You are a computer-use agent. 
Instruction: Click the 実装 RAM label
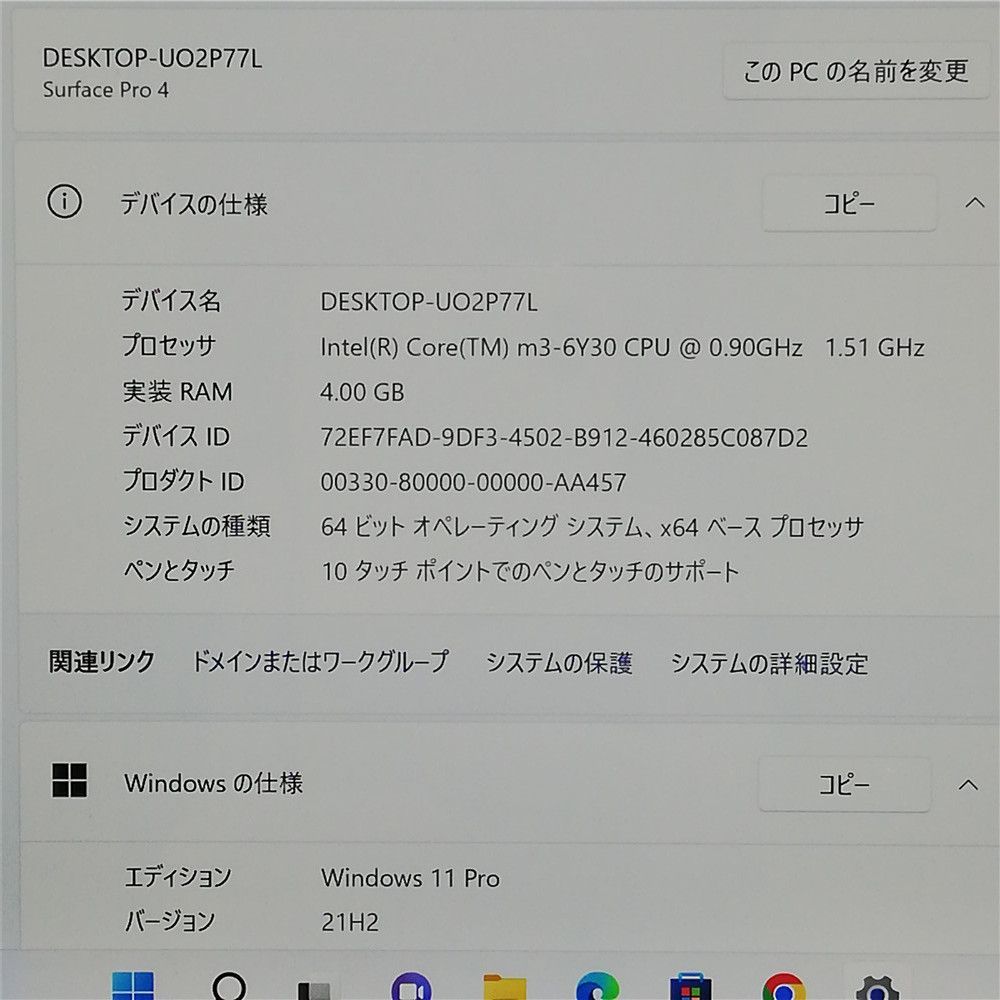click(177, 391)
